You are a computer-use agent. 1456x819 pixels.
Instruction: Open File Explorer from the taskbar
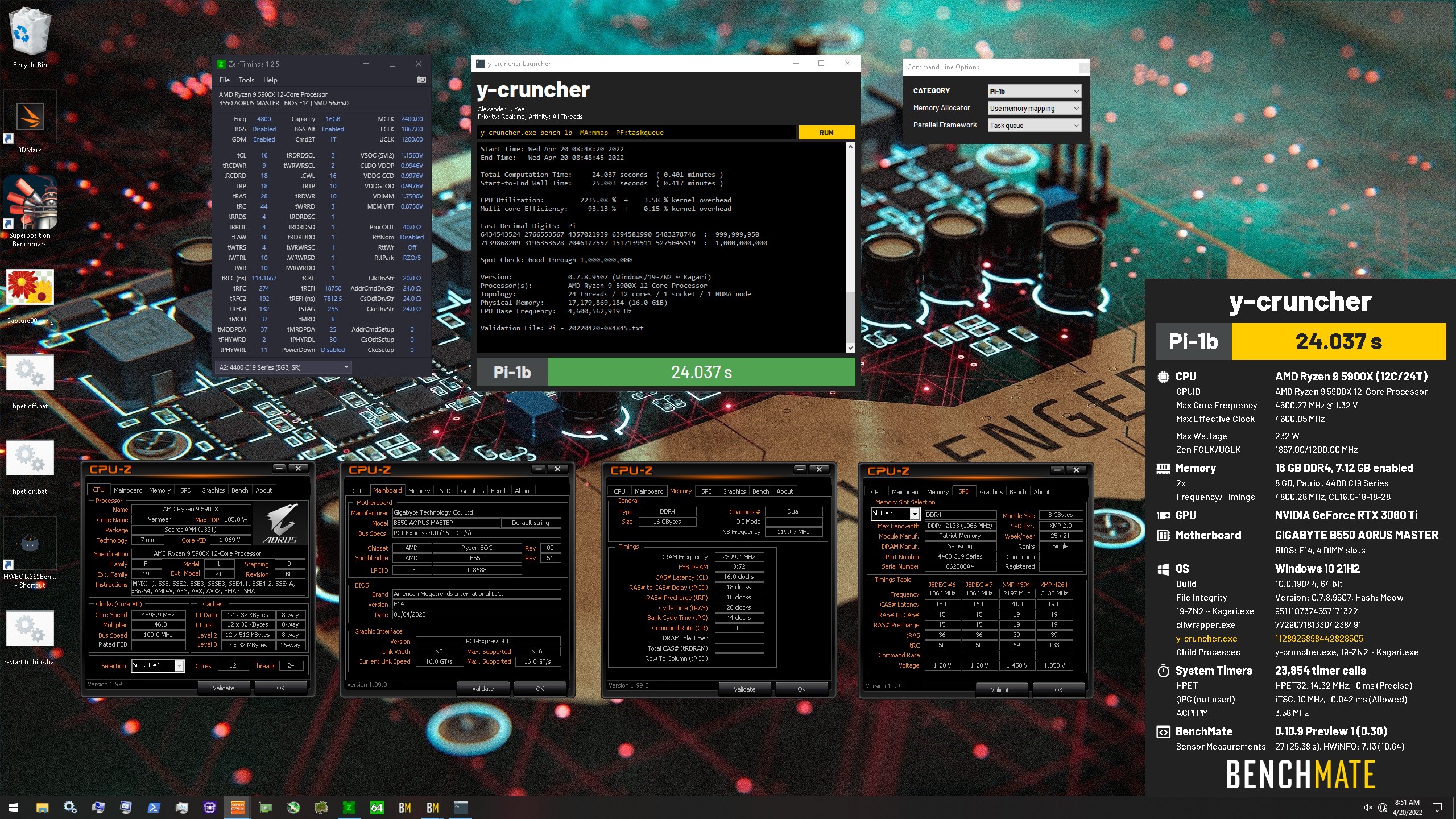point(42,807)
